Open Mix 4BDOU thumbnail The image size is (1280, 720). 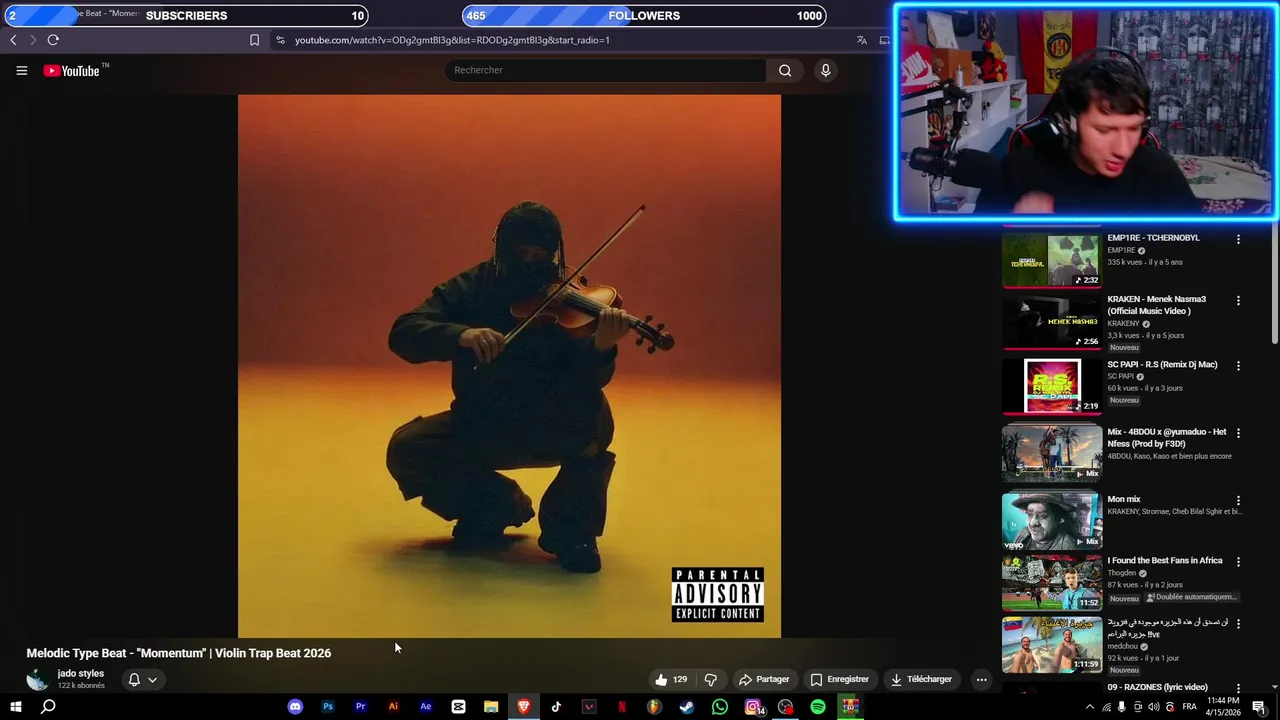(x=1051, y=454)
